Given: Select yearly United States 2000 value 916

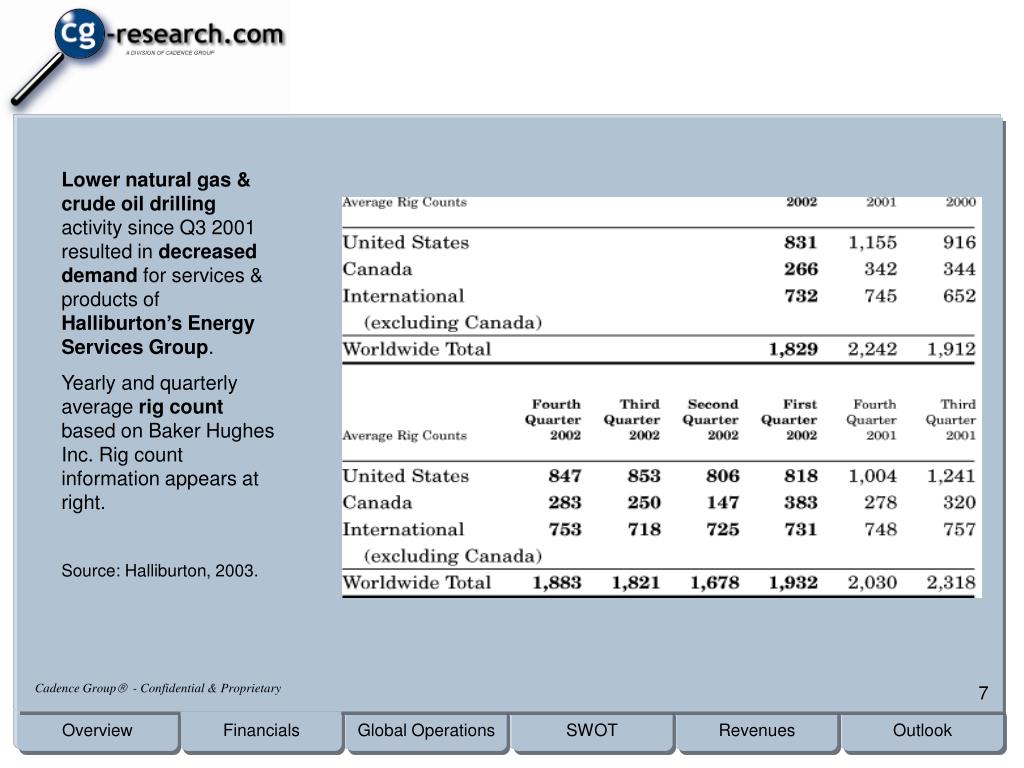Looking at the screenshot, I should pos(959,242).
